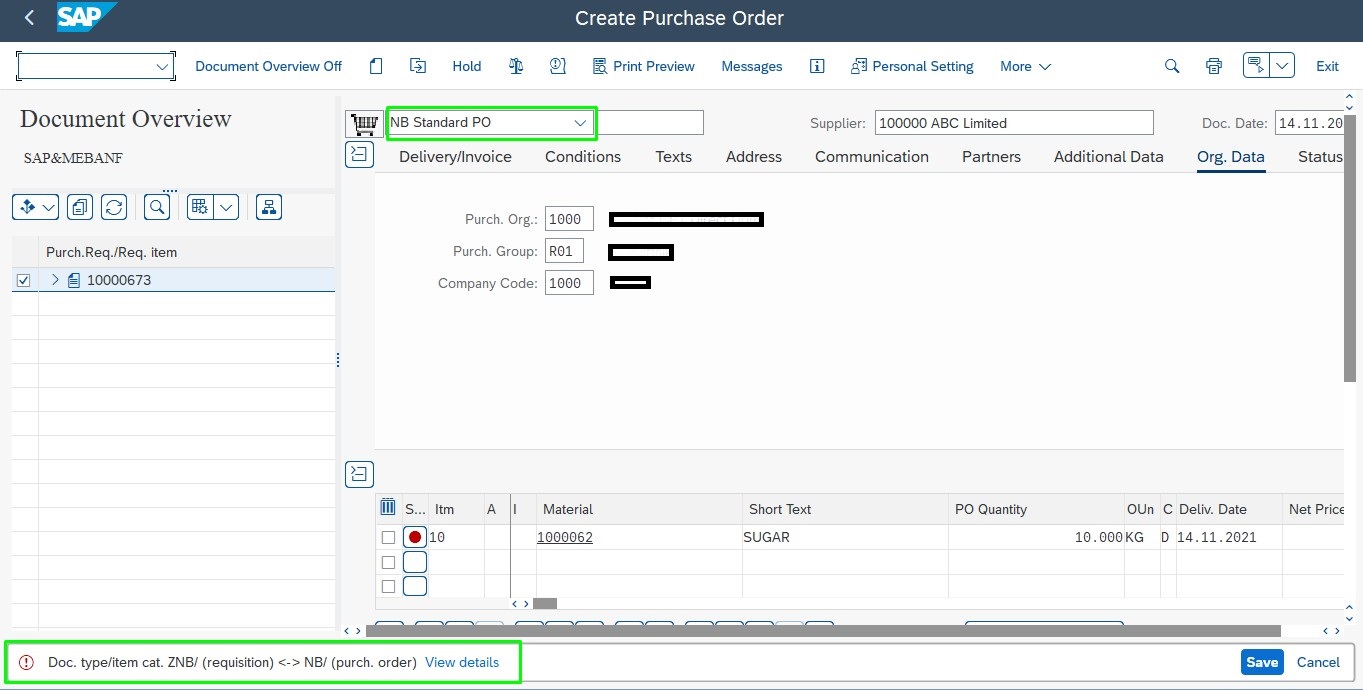Open the Delivery/Invoice tab

pyautogui.click(x=455, y=157)
